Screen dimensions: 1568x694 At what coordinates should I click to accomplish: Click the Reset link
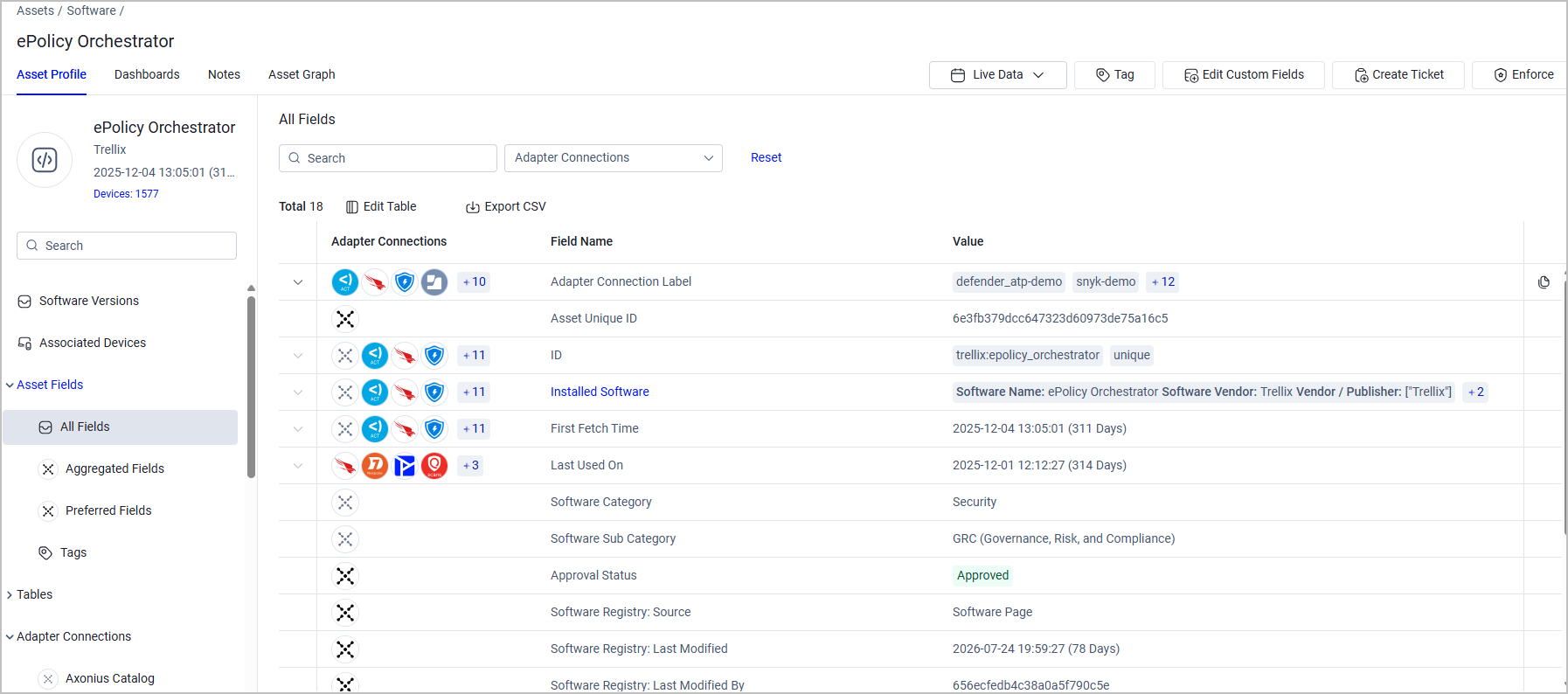click(x=767, y=158)
